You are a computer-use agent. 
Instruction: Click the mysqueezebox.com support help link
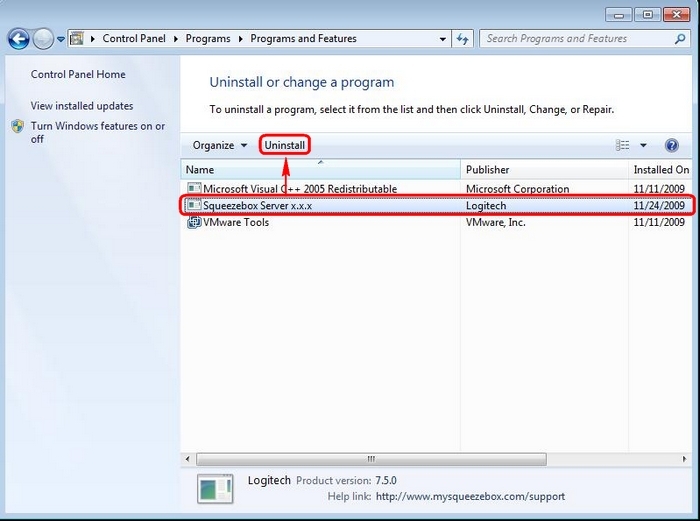tap(470, 496)
